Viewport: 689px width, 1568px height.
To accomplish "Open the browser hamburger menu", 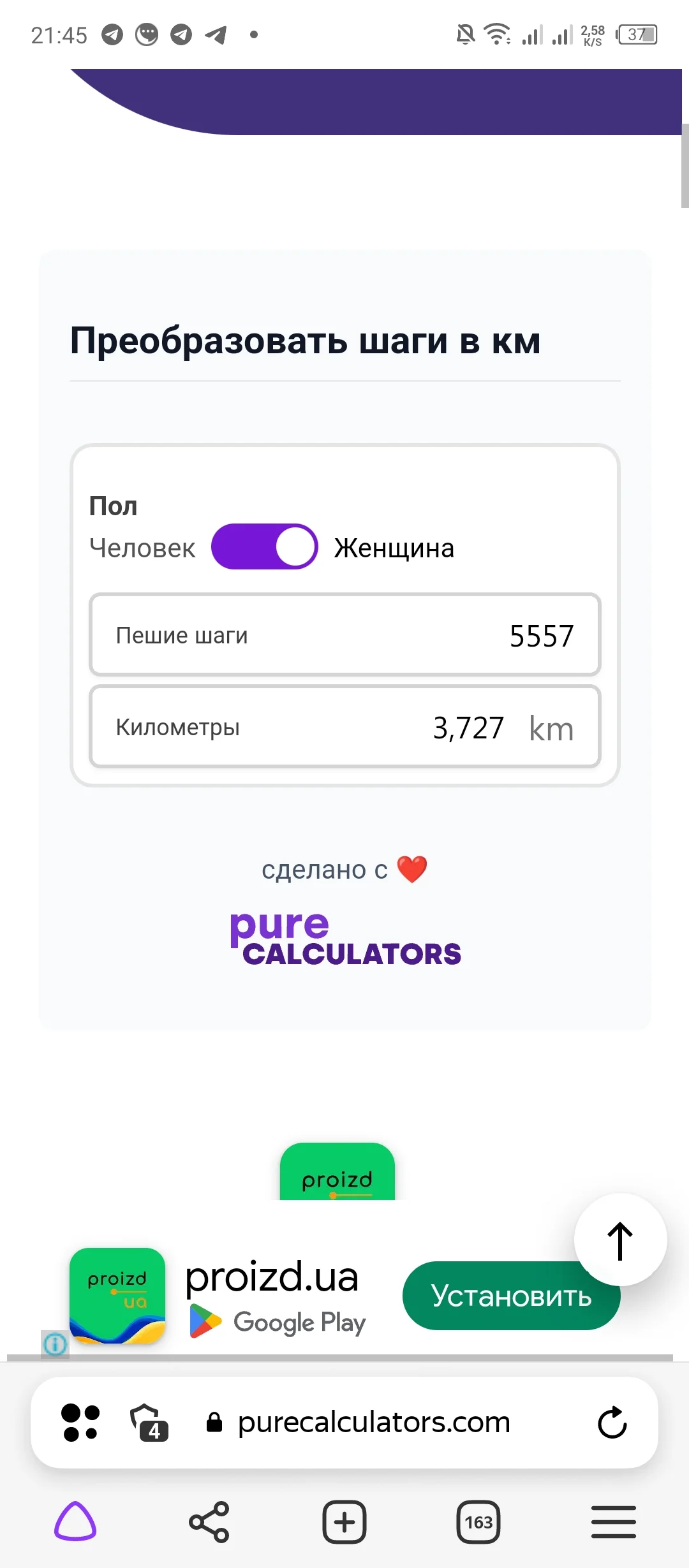I will coord(613,1522).
